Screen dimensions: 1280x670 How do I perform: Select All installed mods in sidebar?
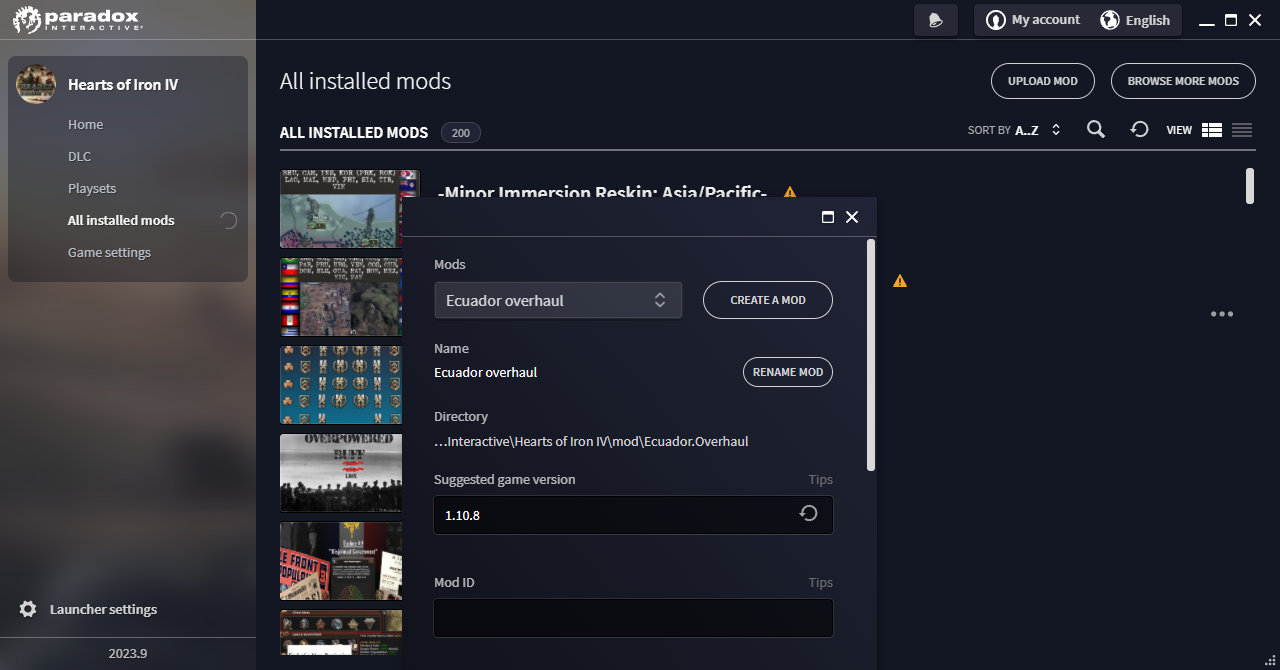click(121, 220)
